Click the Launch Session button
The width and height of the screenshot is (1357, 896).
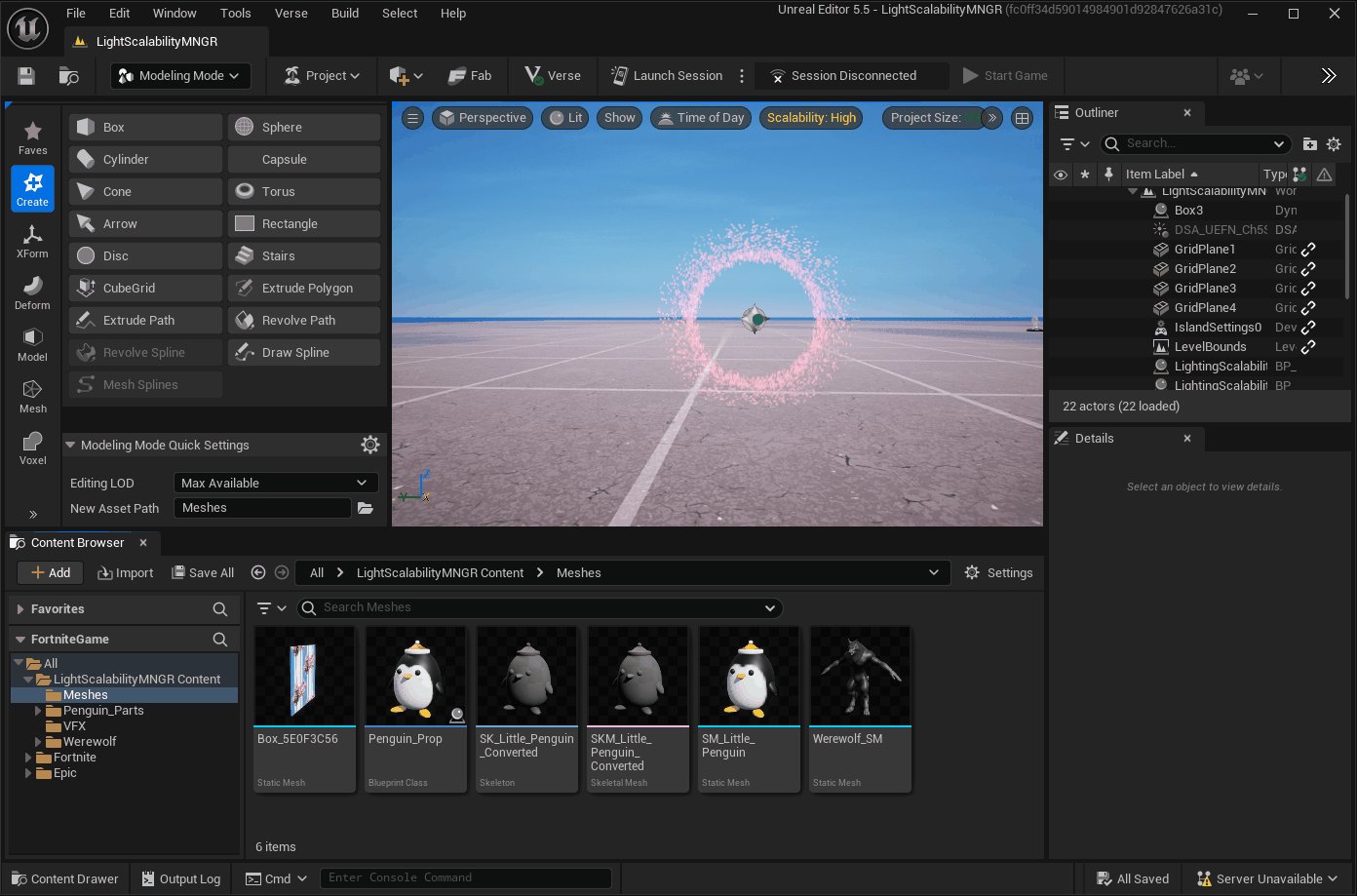[x=667, y=76]
